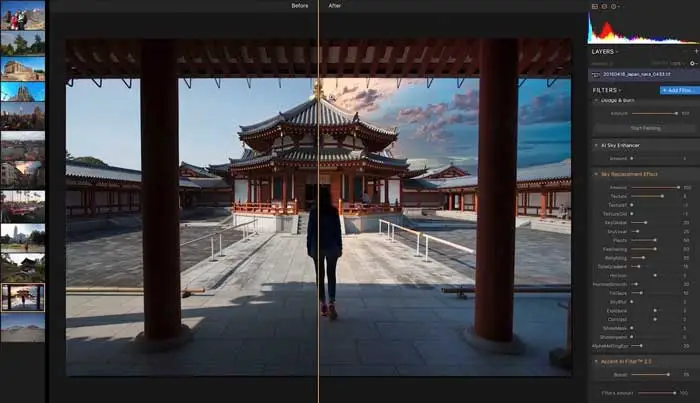Click the Add Filter button
This screenshot has width=700, height=403.
[x=679, y=90]
